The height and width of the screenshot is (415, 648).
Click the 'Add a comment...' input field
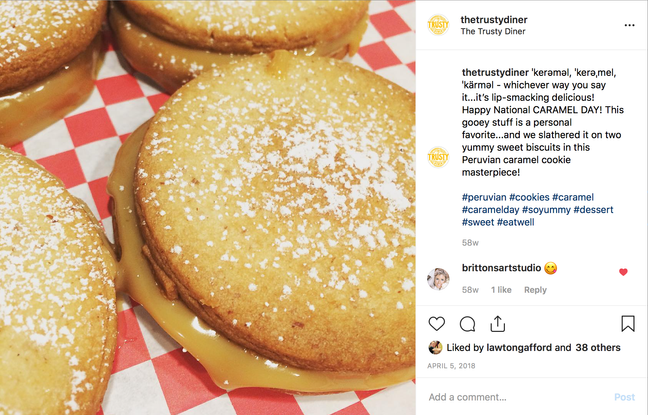coord(510,397)
